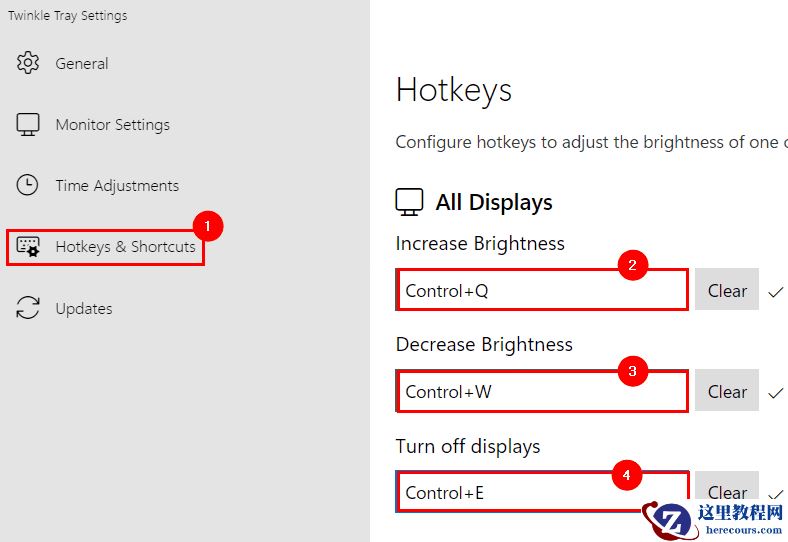Click the monitor icon beside All Displays

click(409, 202)
